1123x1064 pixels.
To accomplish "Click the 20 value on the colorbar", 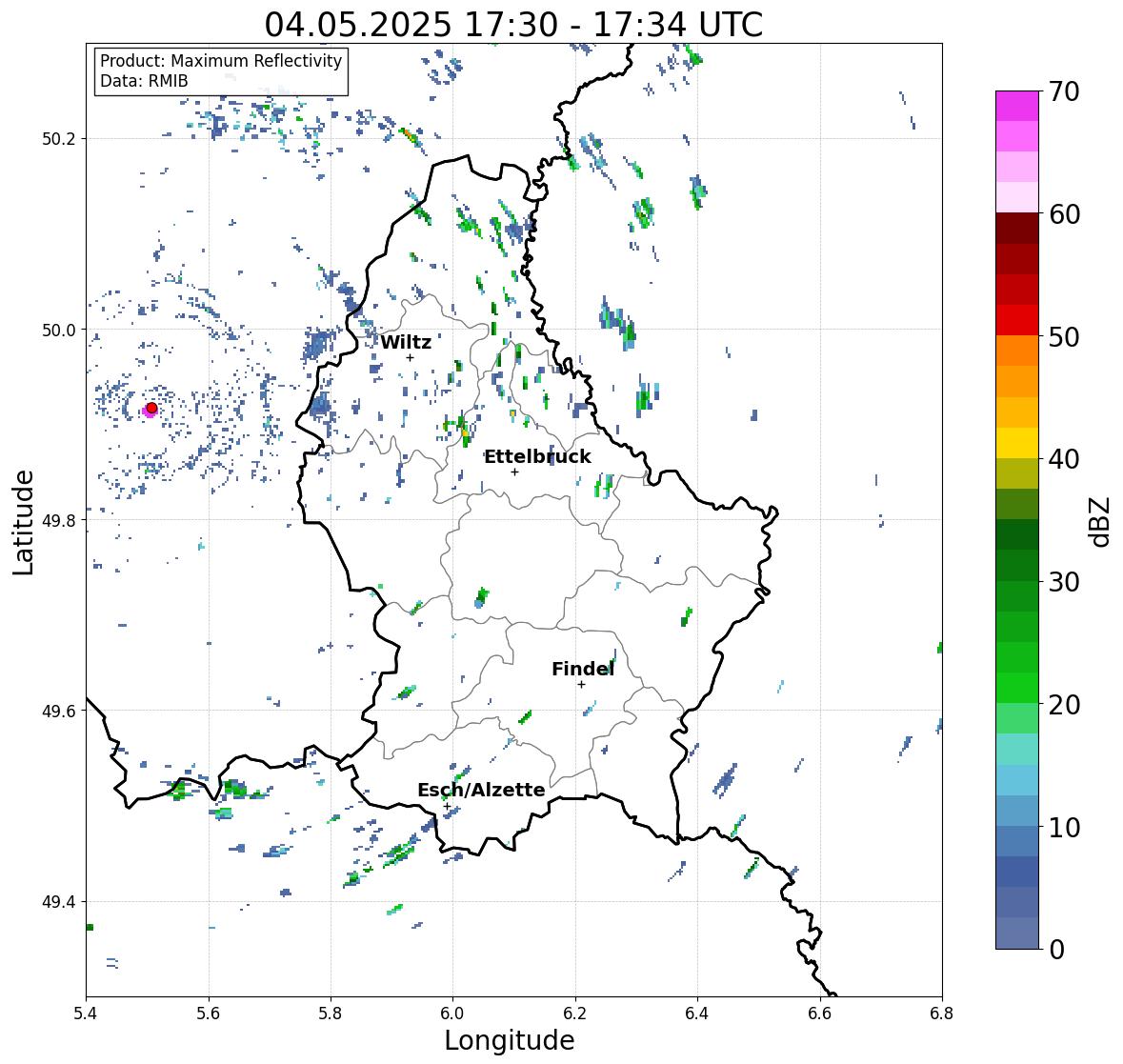I will click(x=1064, y=705).
